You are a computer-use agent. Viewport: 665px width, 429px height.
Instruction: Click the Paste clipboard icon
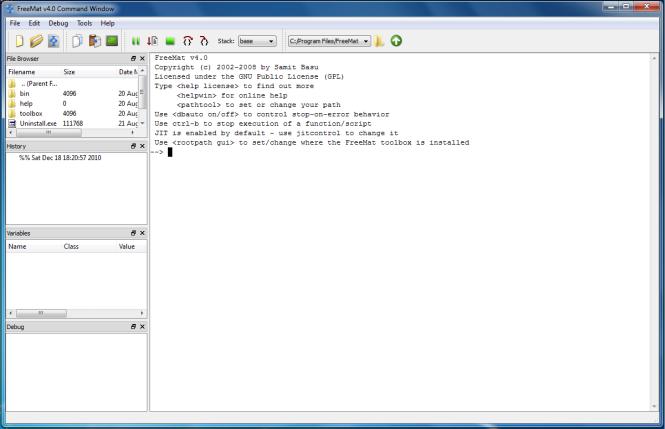[95, 41]
